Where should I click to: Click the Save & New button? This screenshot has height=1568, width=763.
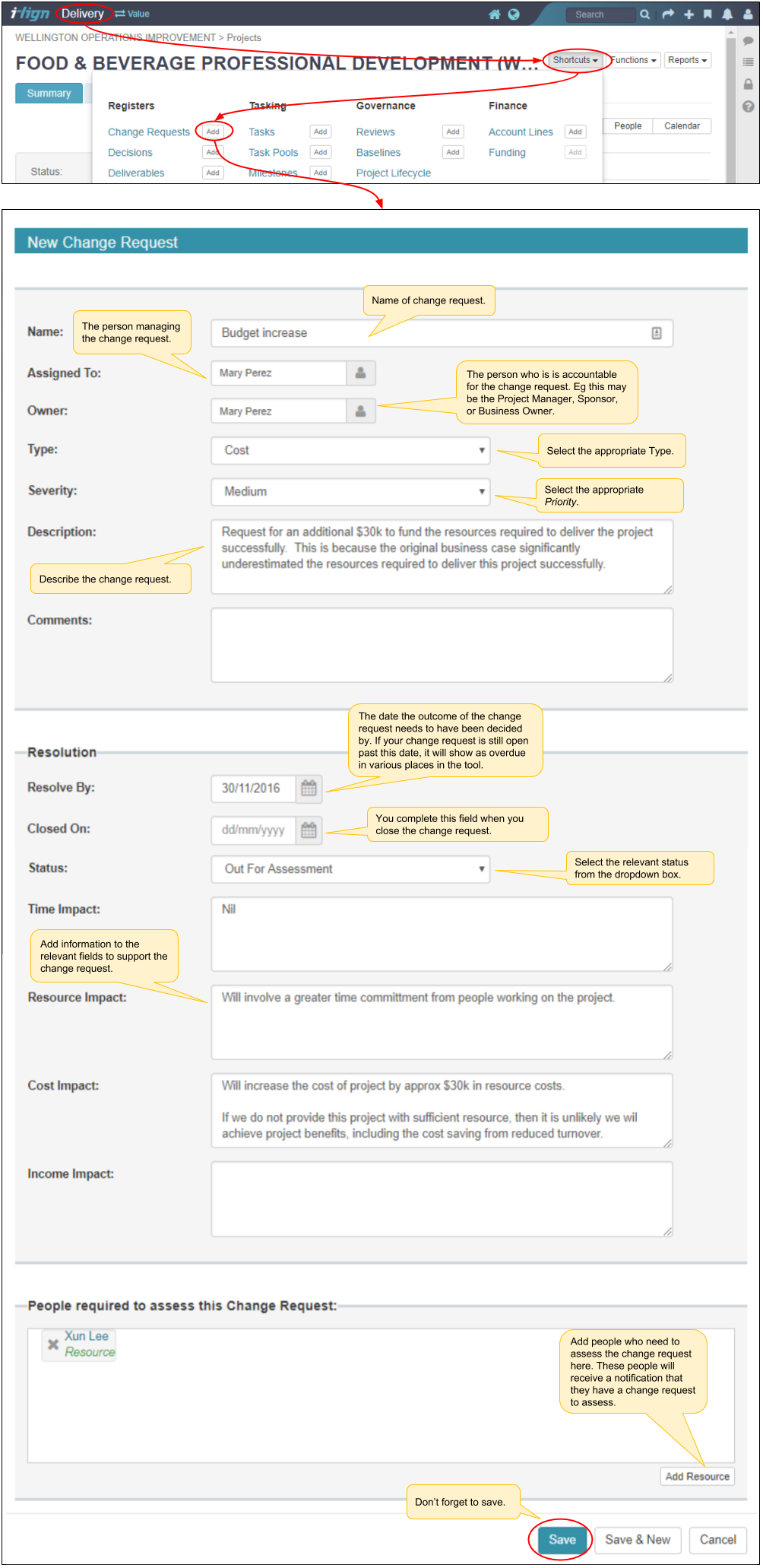638,1540
